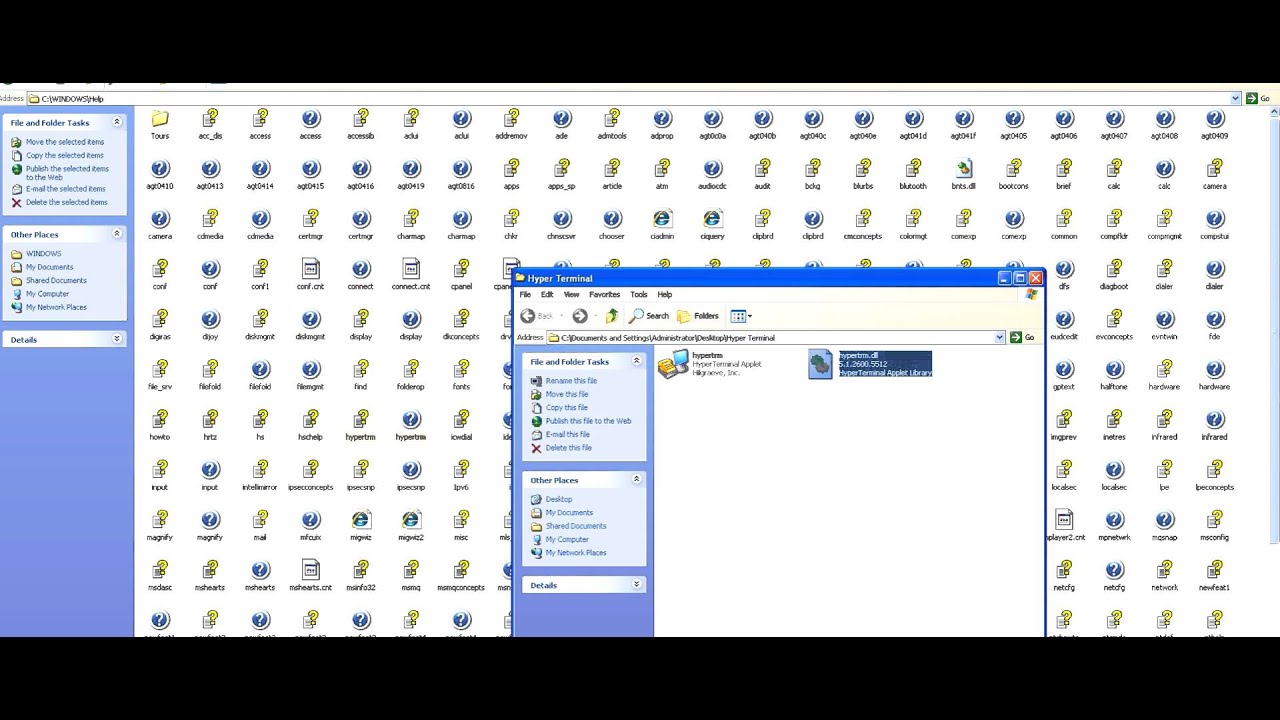Open My Network Places in Help window

point(56,307)
